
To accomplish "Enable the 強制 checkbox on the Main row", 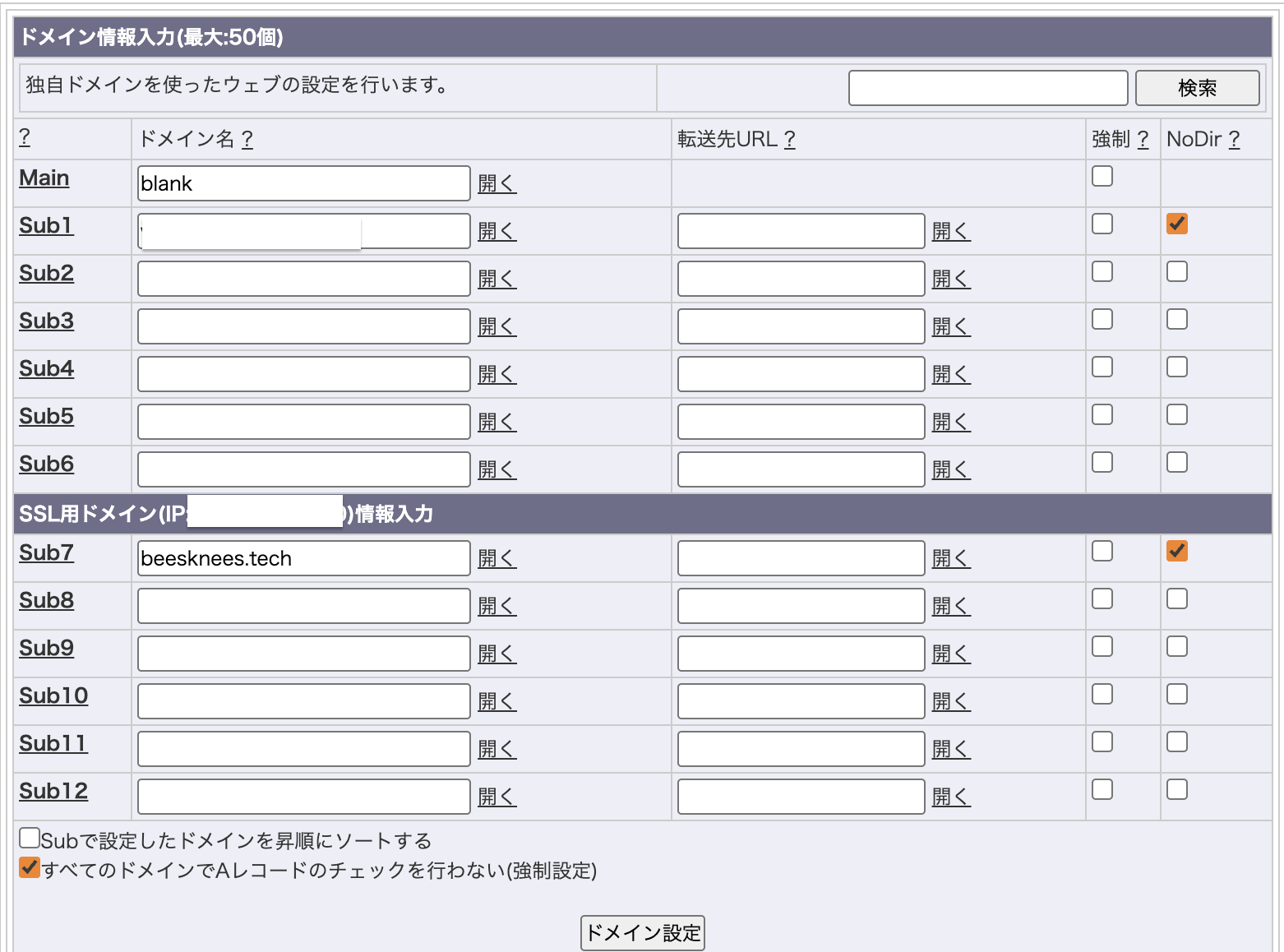I will (1102, 175).
